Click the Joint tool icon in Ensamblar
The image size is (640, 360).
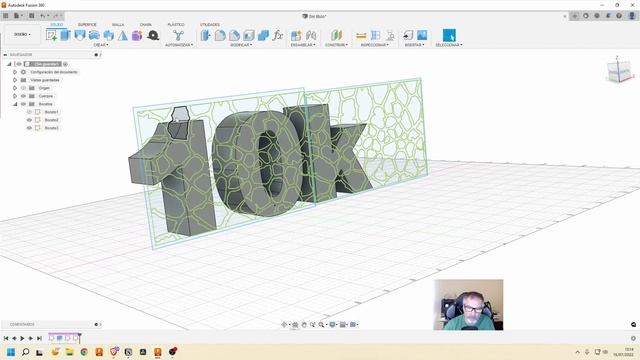[x=311, y=36]
